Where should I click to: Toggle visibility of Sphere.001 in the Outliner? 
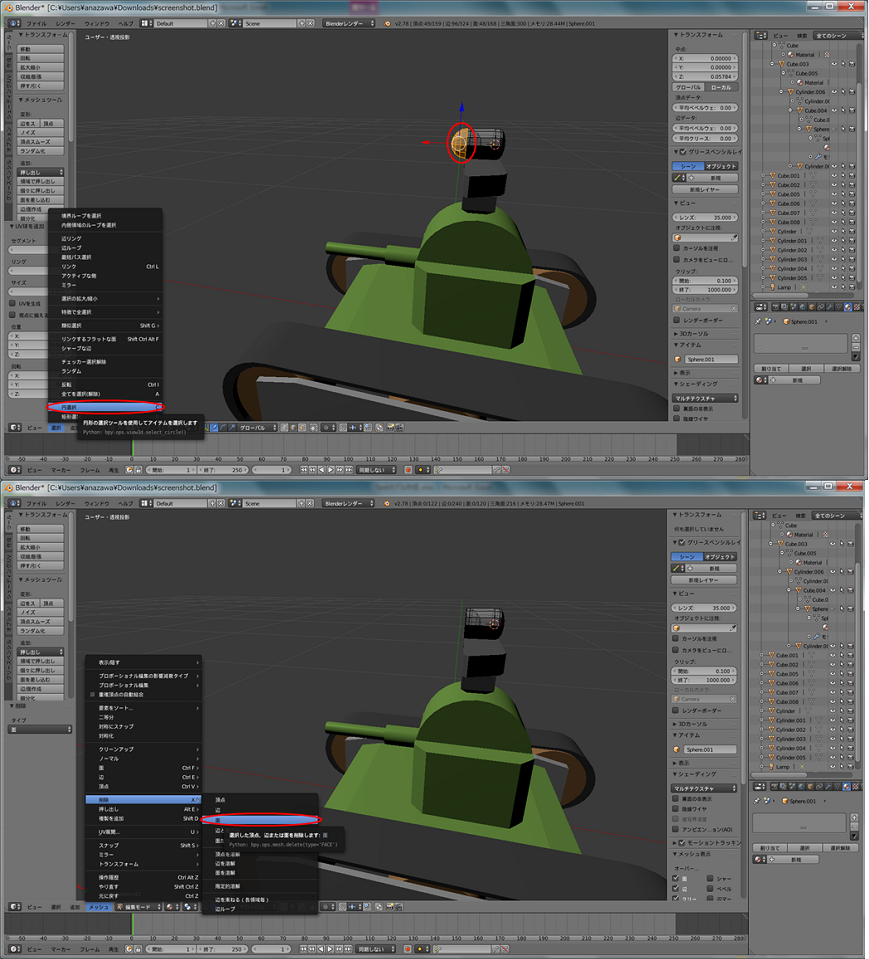834,129
